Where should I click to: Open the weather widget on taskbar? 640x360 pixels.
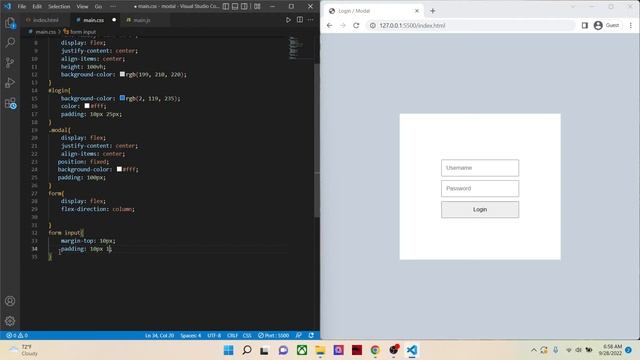coord(24,350)
